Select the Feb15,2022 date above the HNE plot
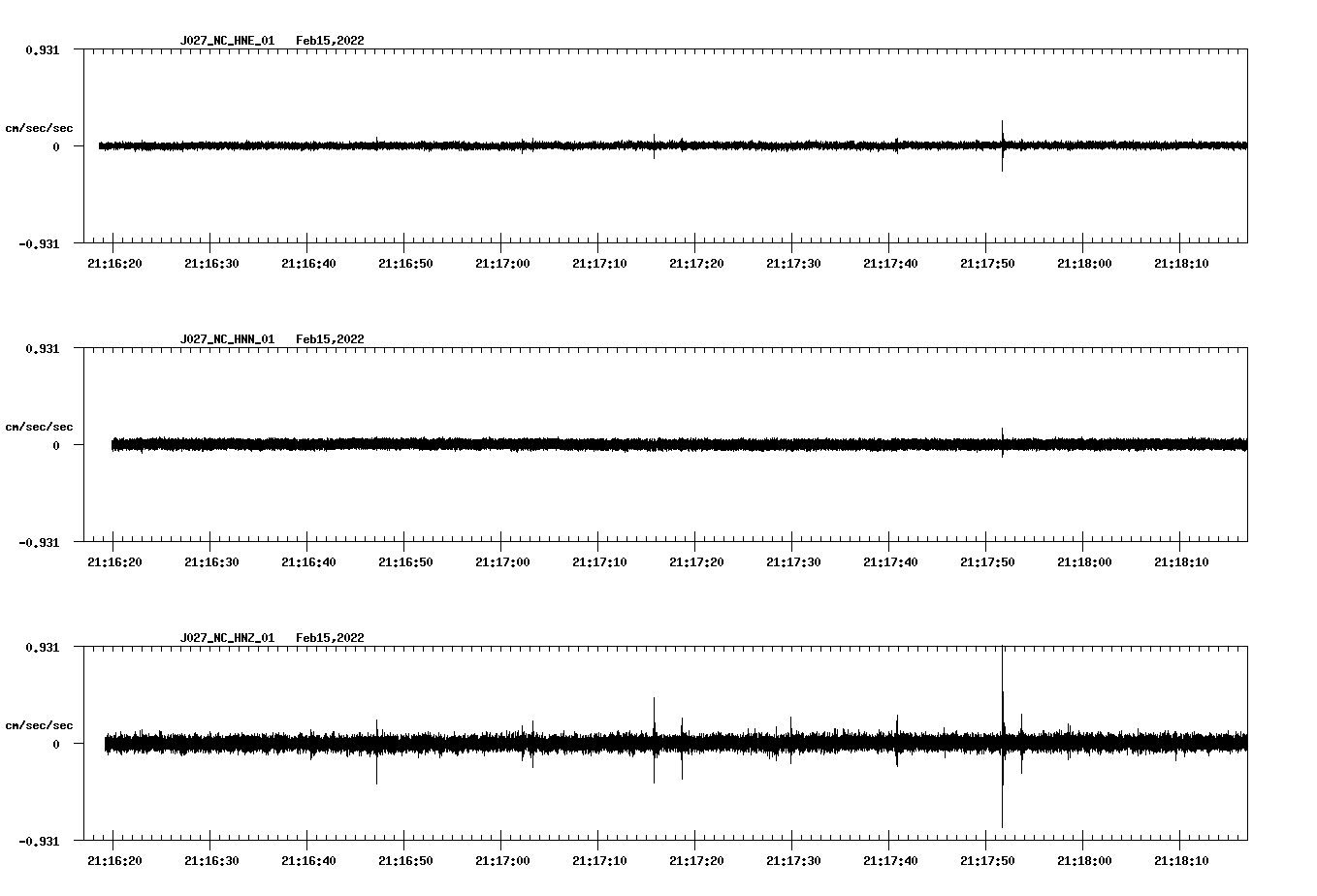This screenshot has height=896, width=1317. [x=330, y=41]
